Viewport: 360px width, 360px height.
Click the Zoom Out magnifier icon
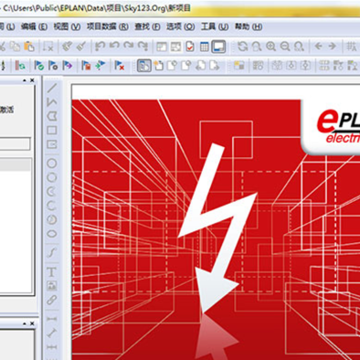tap(285, 47)
